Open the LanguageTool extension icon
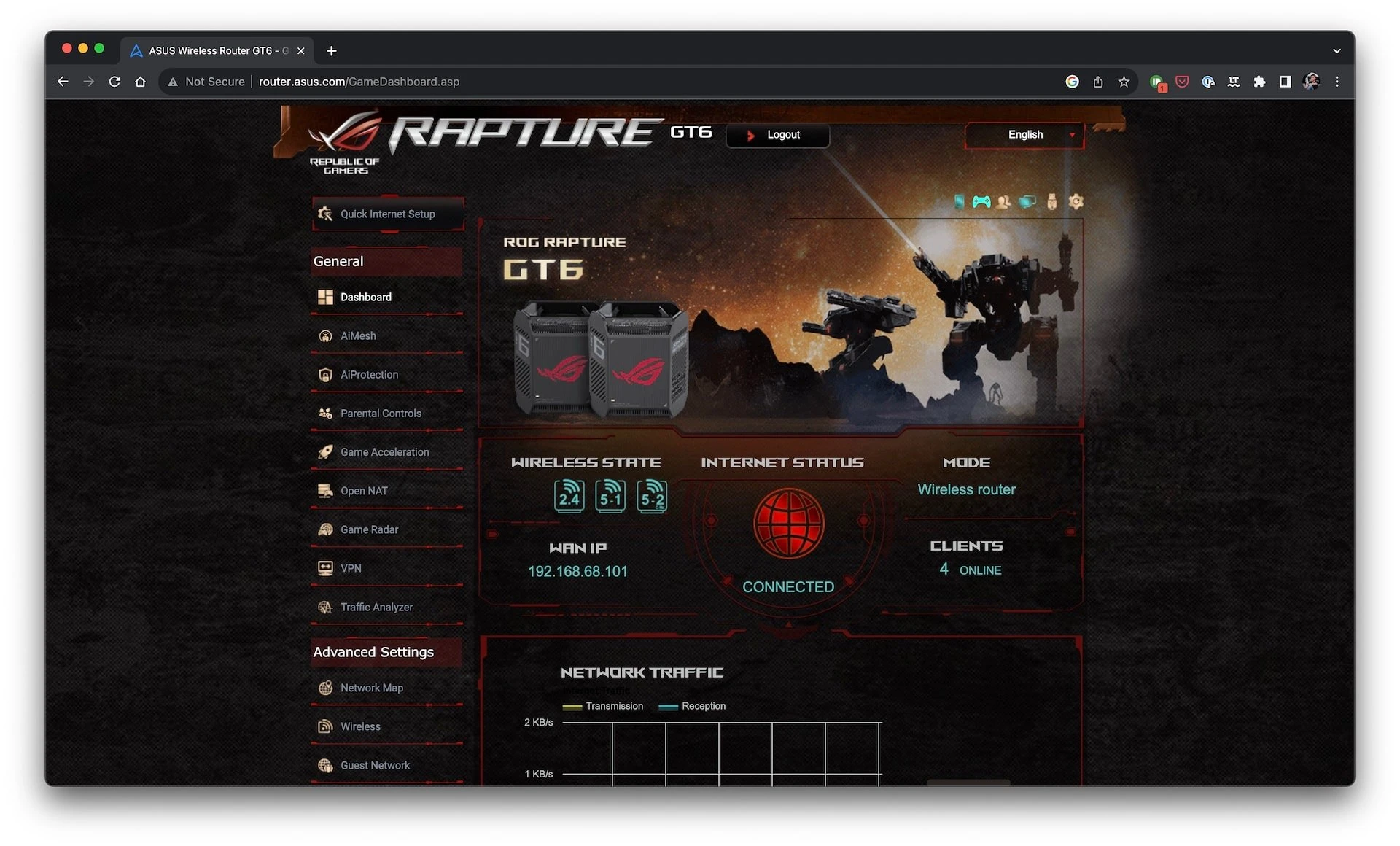This screenshot has width=1400, height=846. pos(1233,82)
